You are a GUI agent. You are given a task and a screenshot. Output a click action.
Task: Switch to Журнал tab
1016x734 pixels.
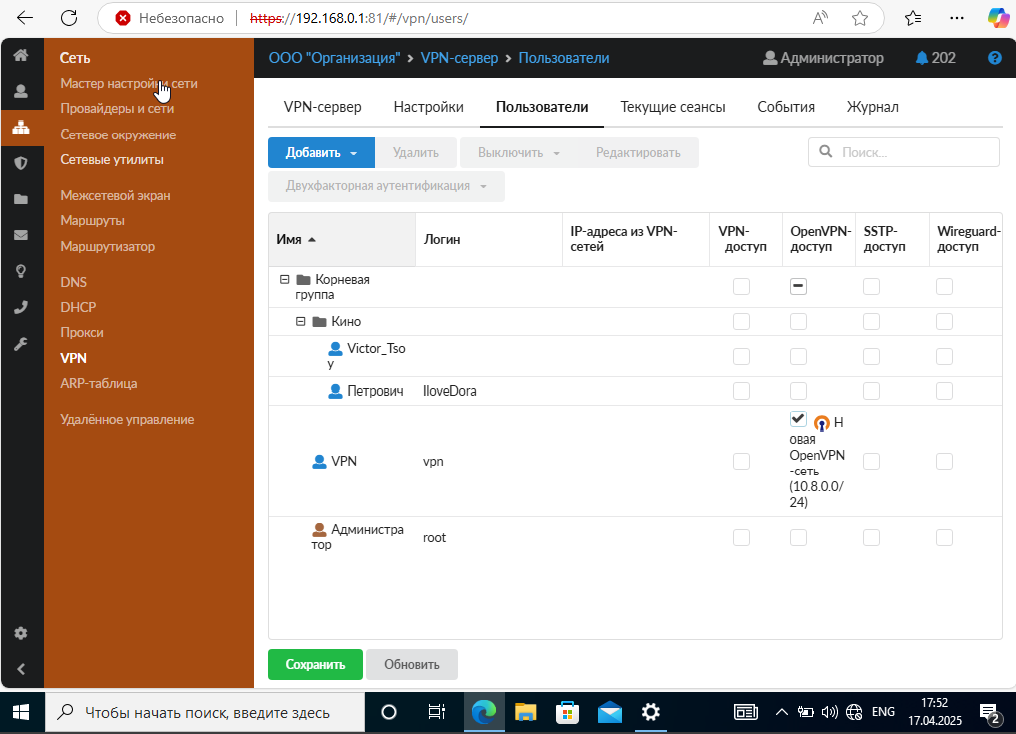pyautogui.click(x=872, y=107)
